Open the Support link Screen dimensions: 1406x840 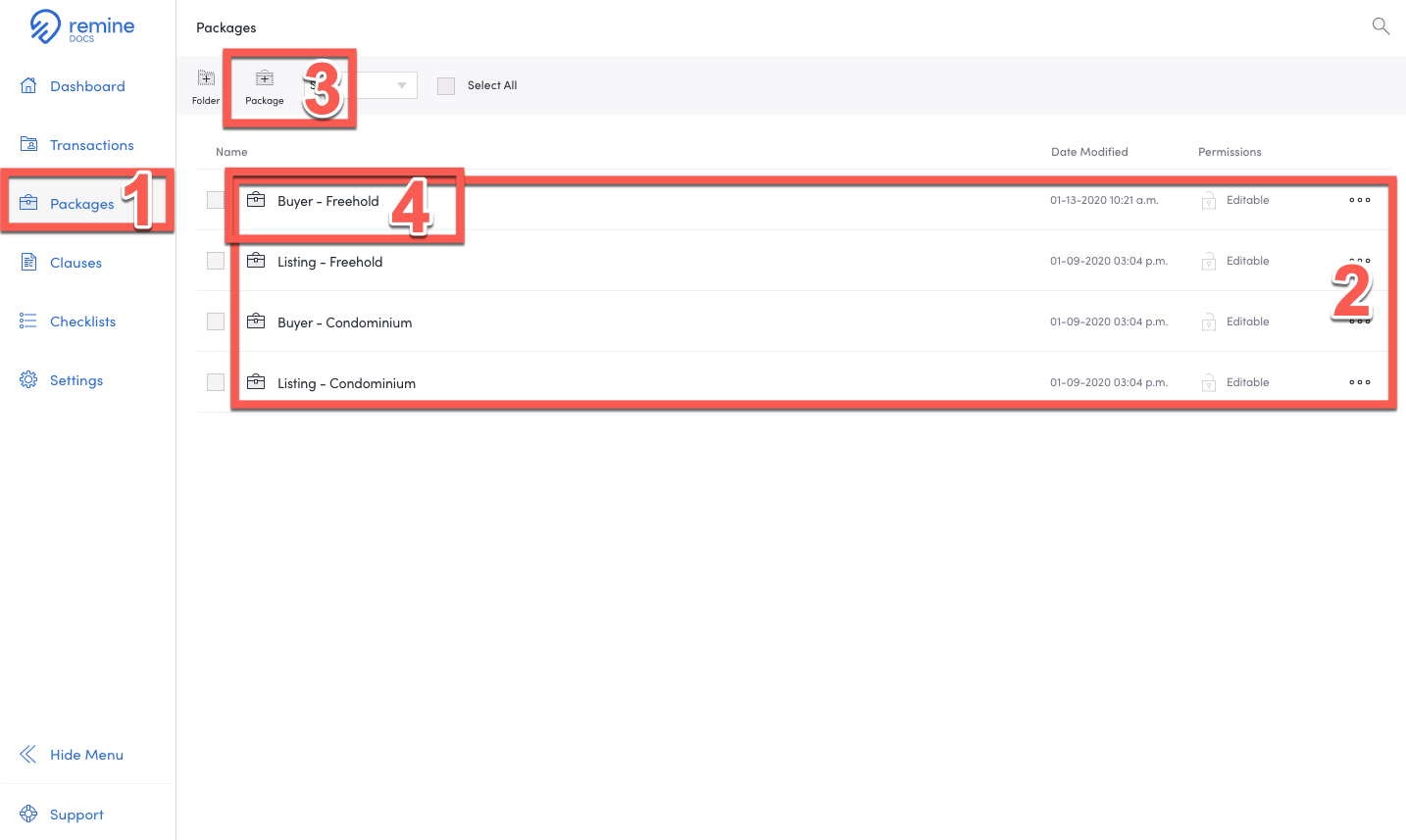pos(62,815)
